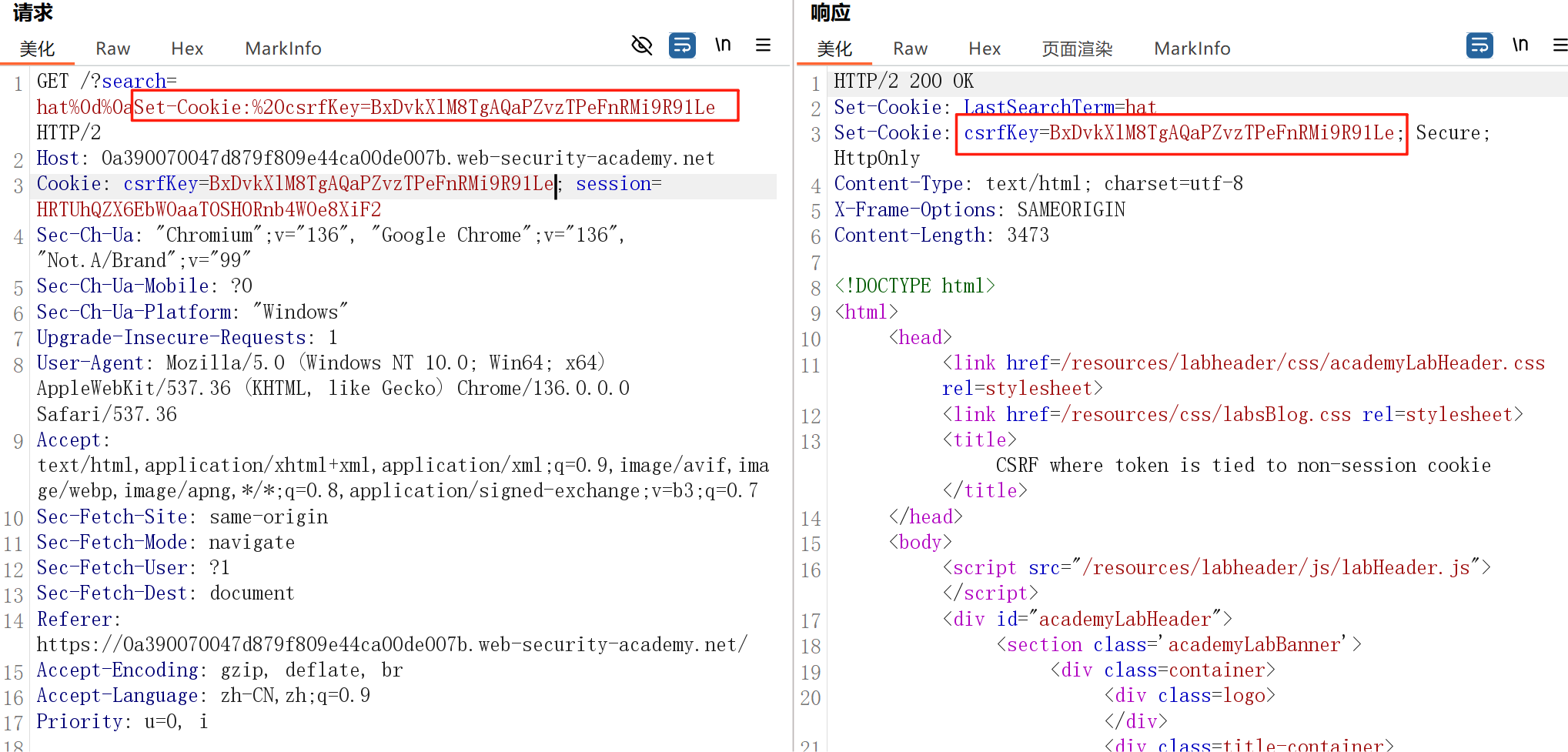Click HTTP/2 200 OK status line

click(x=904, y=82)
